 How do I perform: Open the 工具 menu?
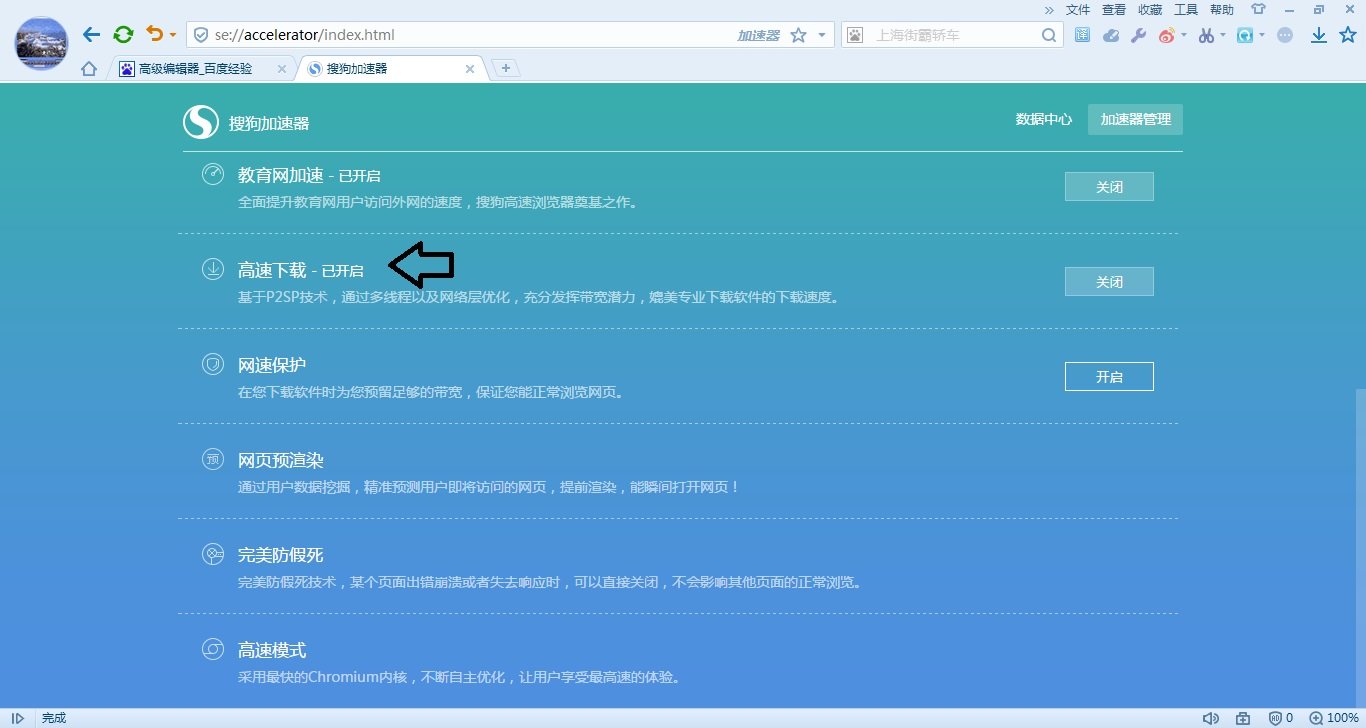tap(1185, 9)
